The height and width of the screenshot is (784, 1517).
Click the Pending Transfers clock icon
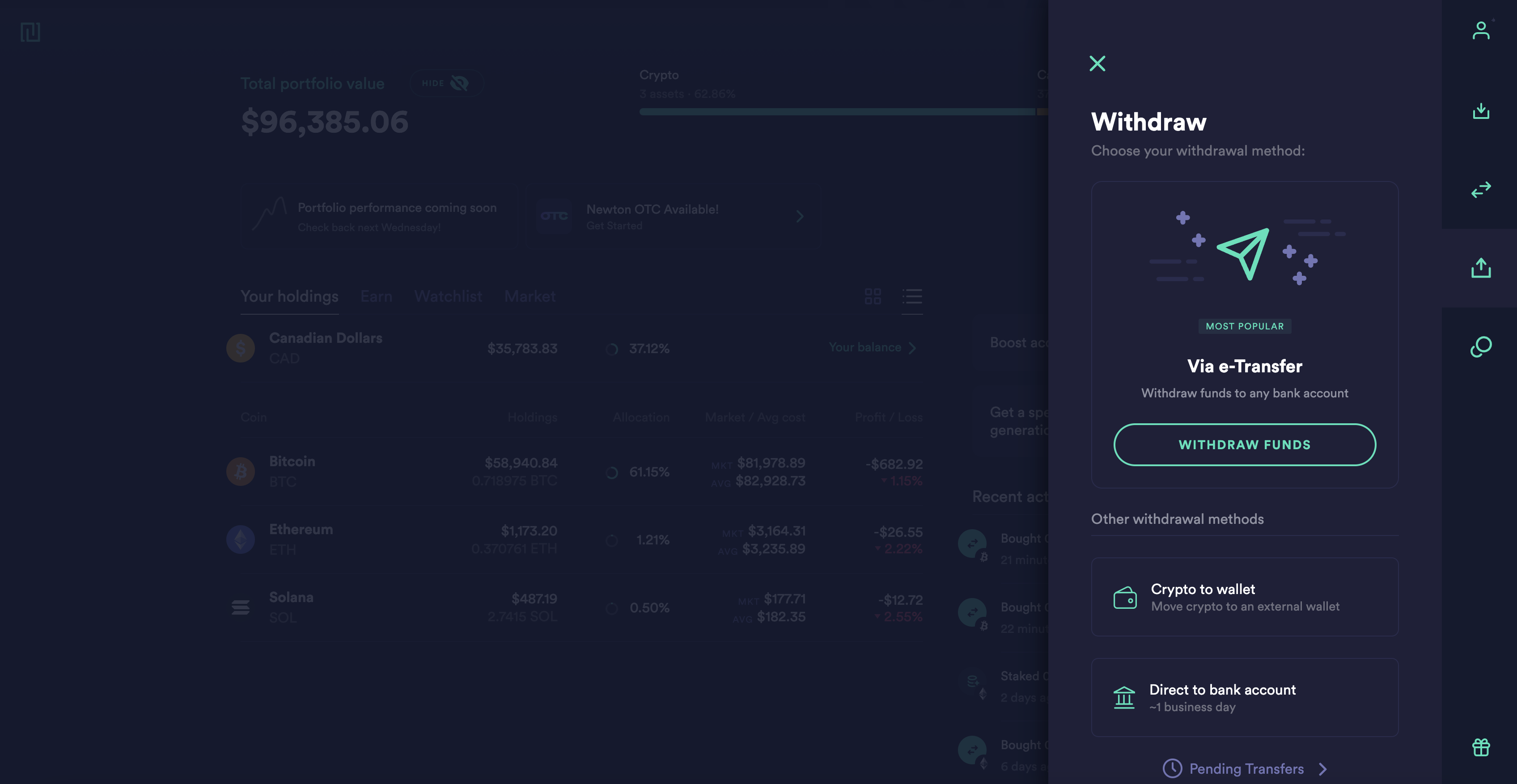pos(1173,769)
